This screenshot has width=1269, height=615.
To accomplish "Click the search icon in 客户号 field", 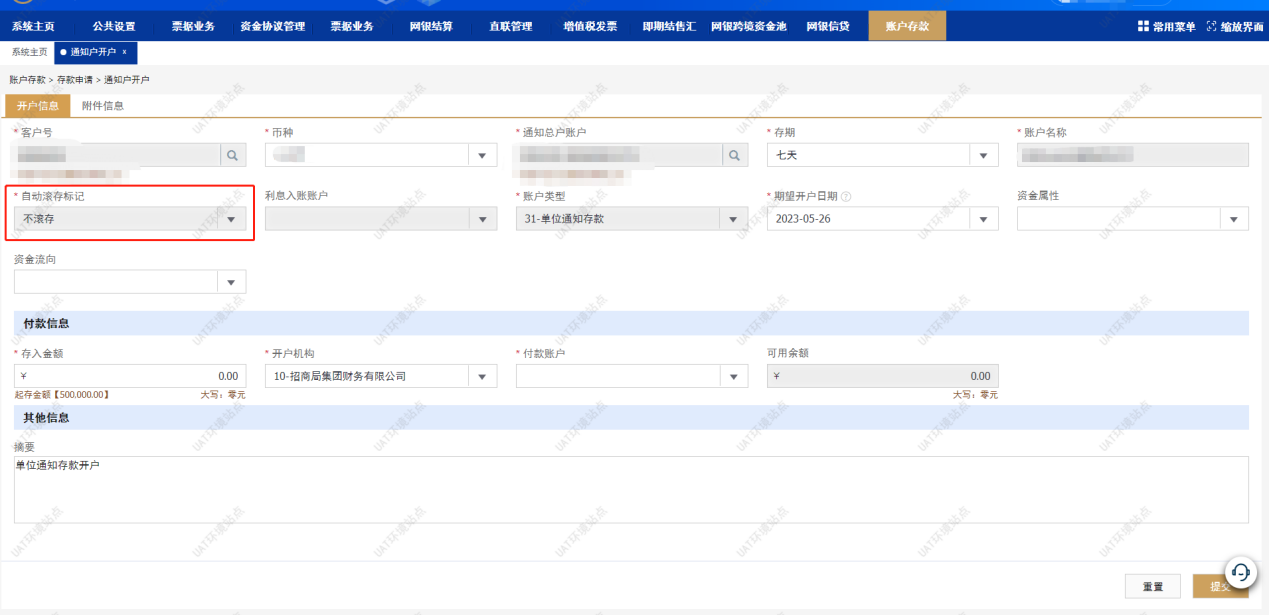I will coord(232,155).
